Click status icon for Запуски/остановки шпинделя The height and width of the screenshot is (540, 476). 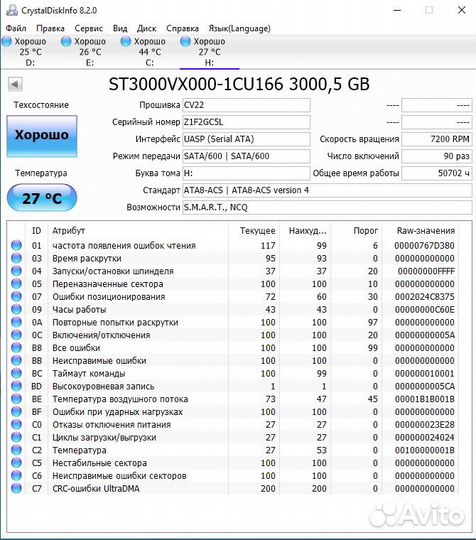tap(16, 271)
